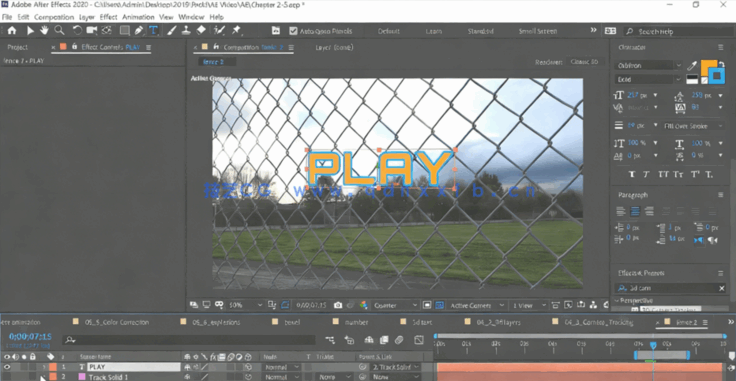Go to the Home screen icon
Viewport: 736px width, 381px height.
[12, 30]
